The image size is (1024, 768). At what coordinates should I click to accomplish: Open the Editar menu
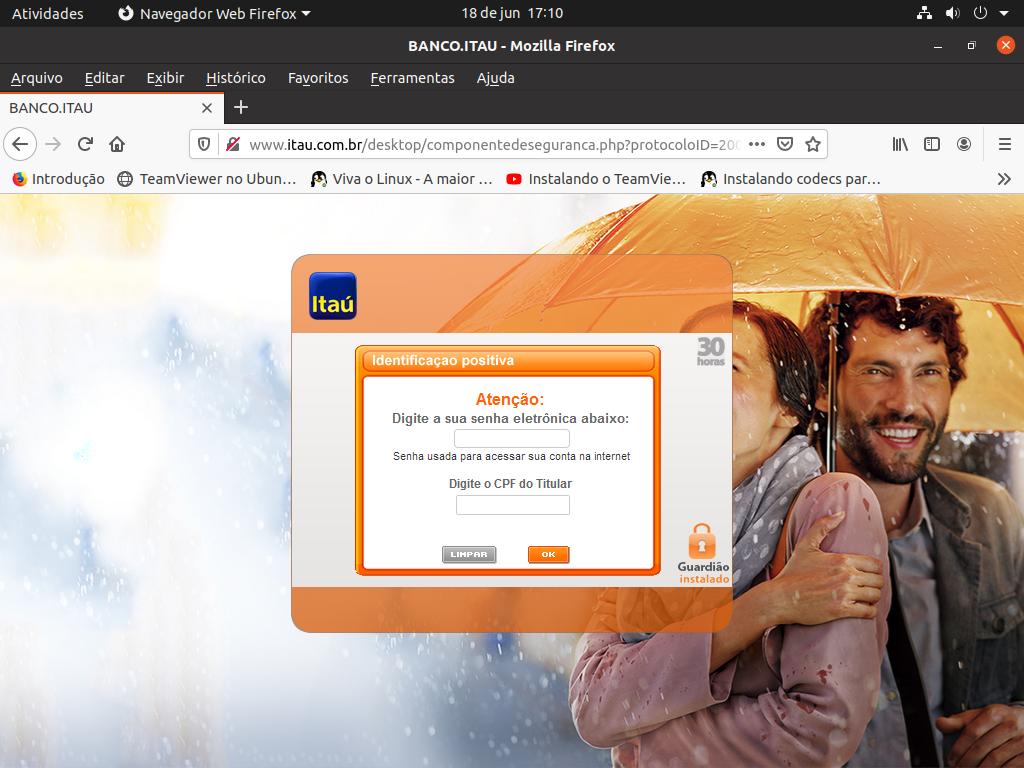pos(104,78)
